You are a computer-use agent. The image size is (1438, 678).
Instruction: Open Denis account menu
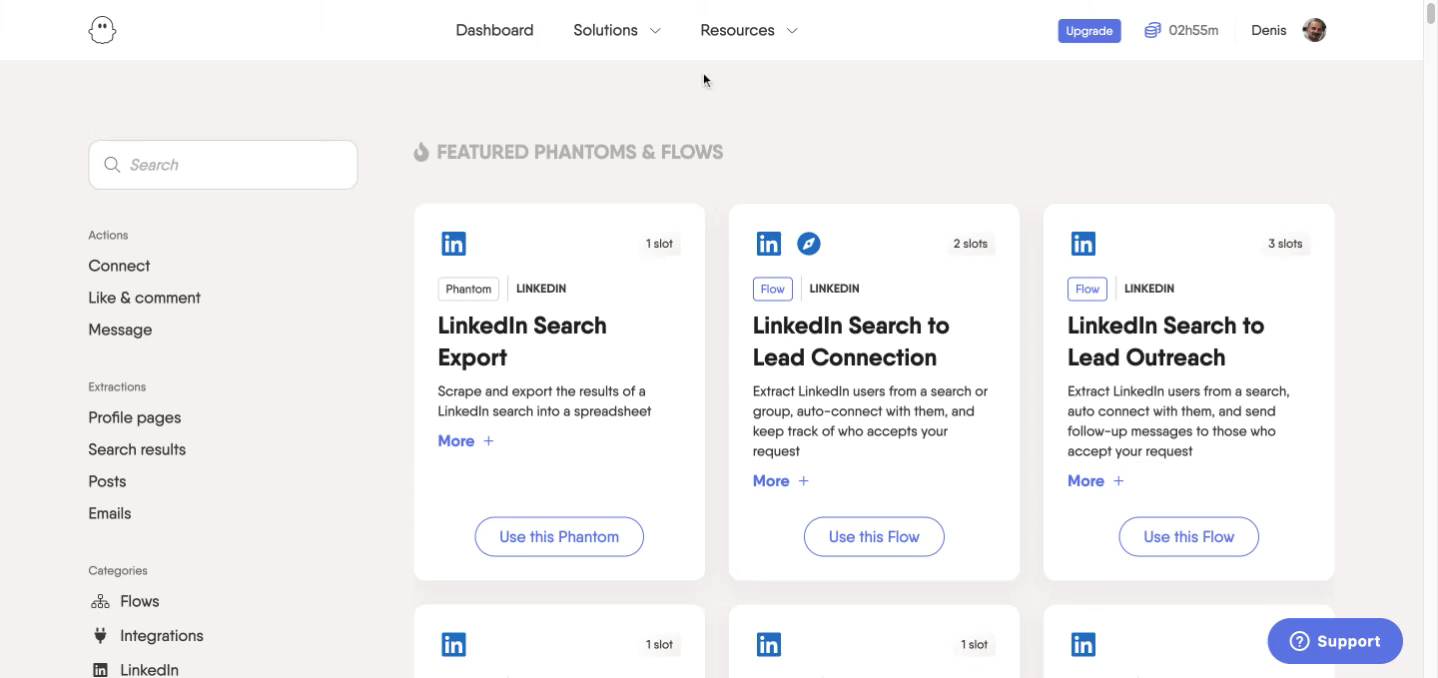(x=1269, y=30)
